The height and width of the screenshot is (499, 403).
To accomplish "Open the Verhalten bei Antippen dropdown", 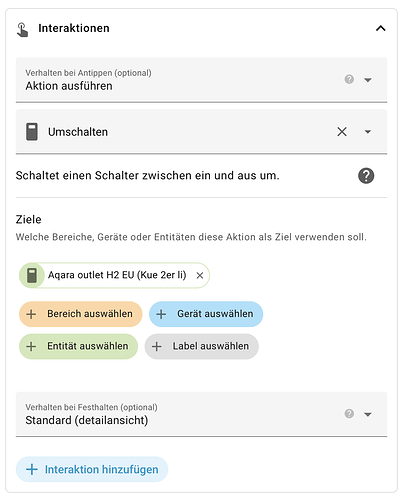I will (368, 80).
